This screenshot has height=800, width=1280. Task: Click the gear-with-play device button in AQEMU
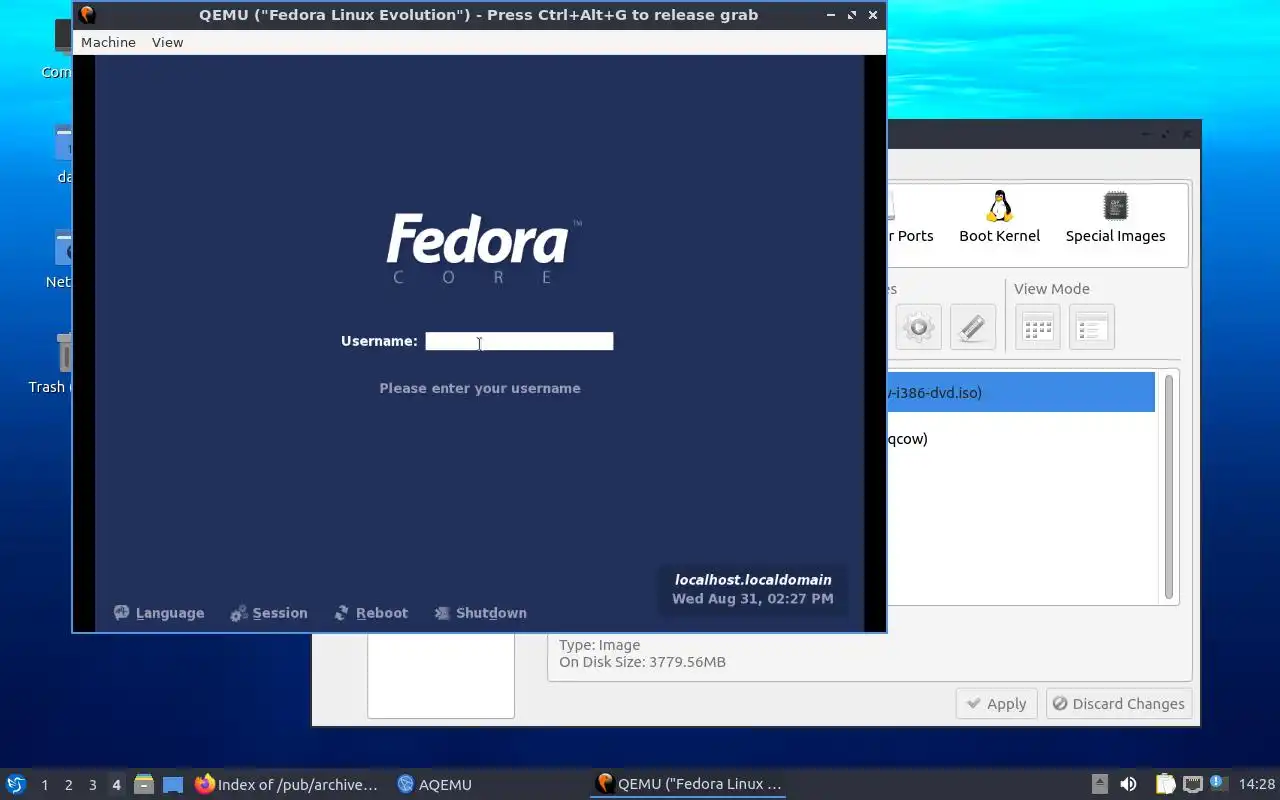(918, 327)
